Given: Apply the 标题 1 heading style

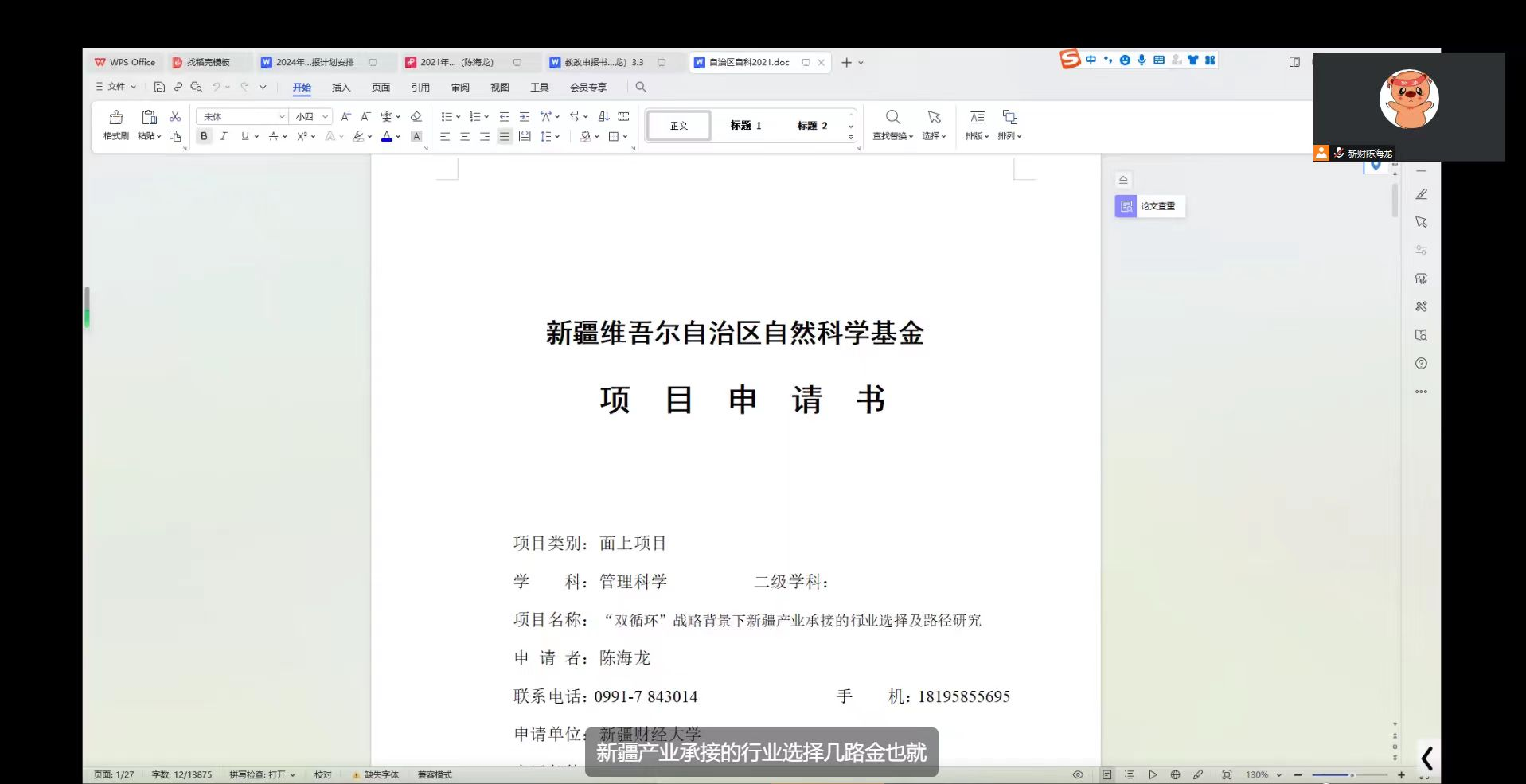Looking at the screenshot, I should click(x=746, y=125).
